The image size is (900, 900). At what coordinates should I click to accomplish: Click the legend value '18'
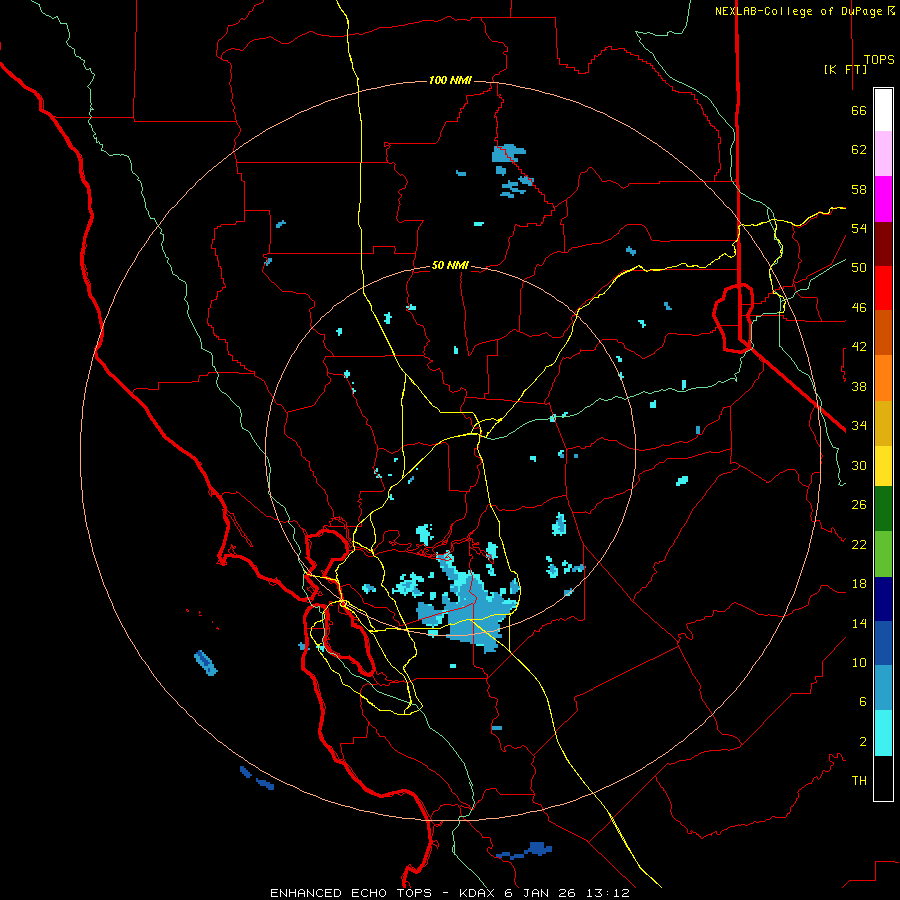coord(859,584)
